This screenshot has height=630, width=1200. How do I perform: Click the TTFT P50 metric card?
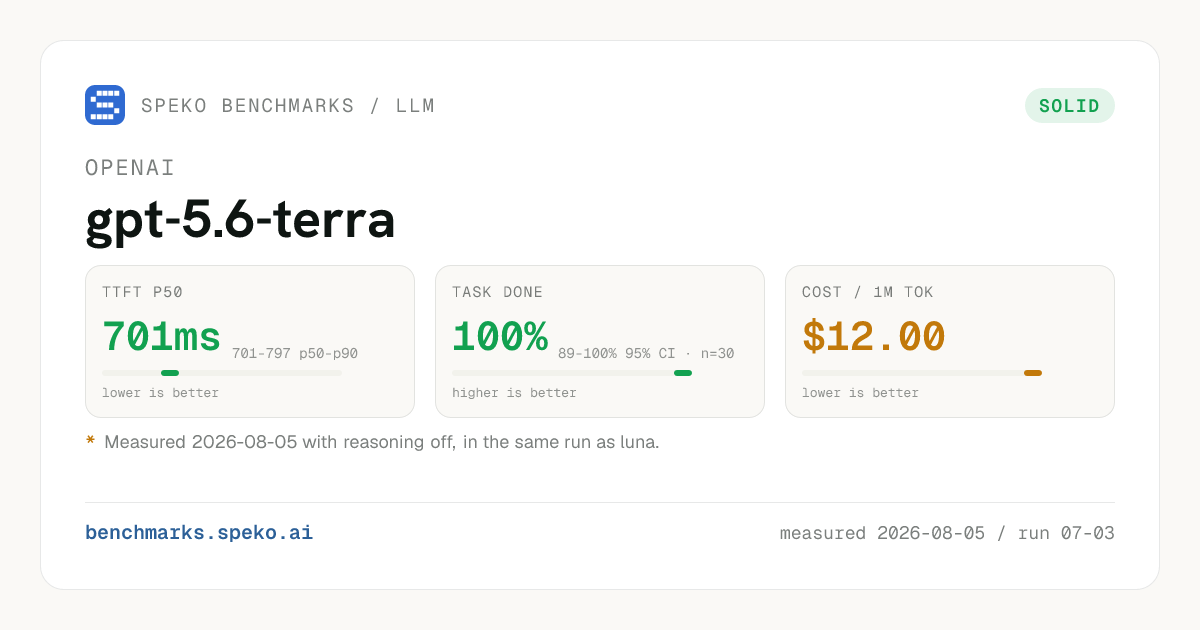point(250,341)
